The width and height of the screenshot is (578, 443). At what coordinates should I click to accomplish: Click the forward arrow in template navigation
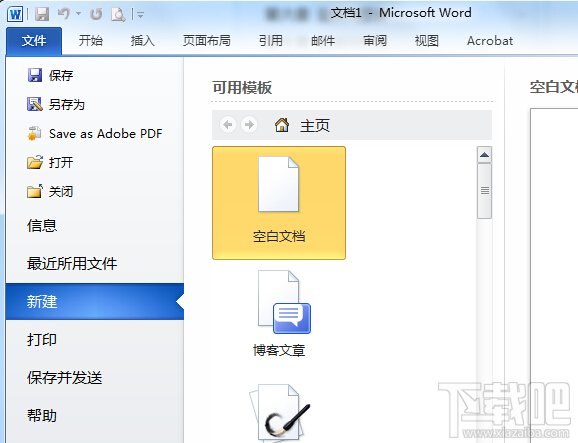tap(249, 125)
